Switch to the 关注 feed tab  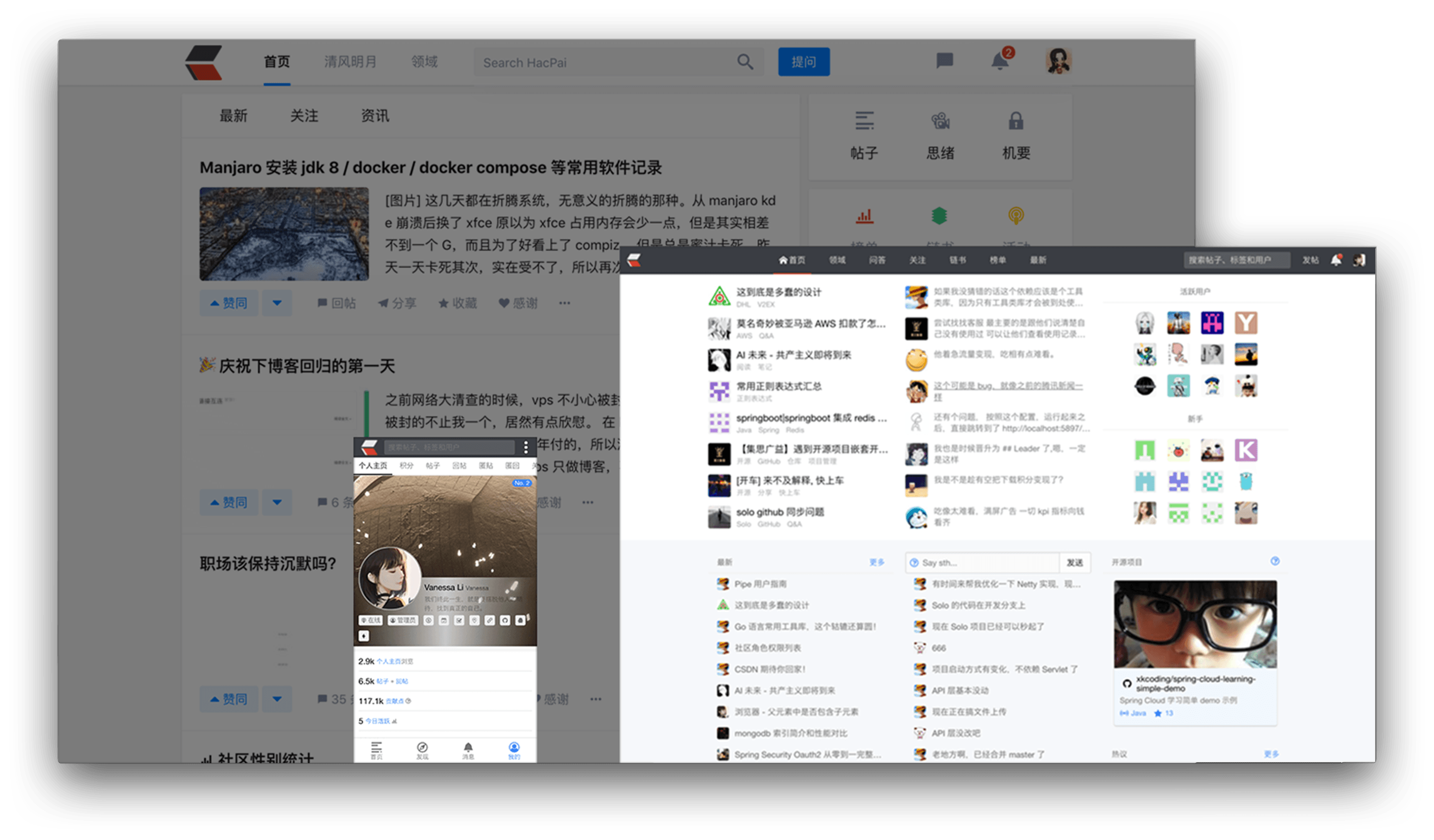coord(304,116)
